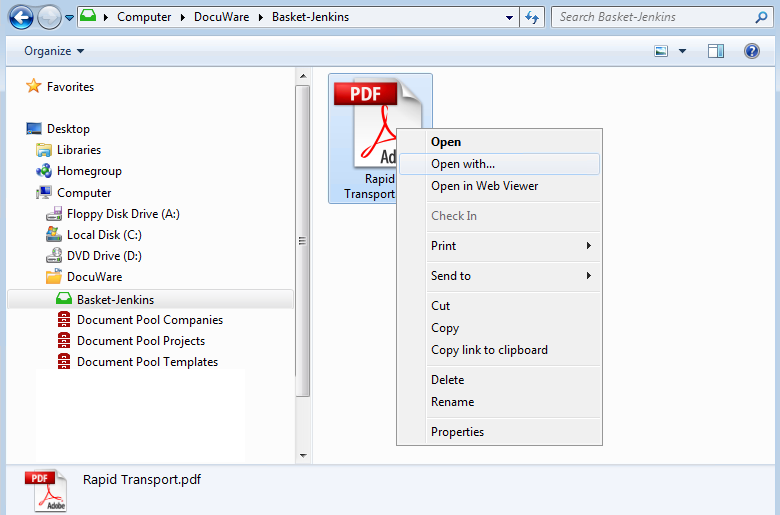Click the magnifier search icon

[x=761, y=17]
